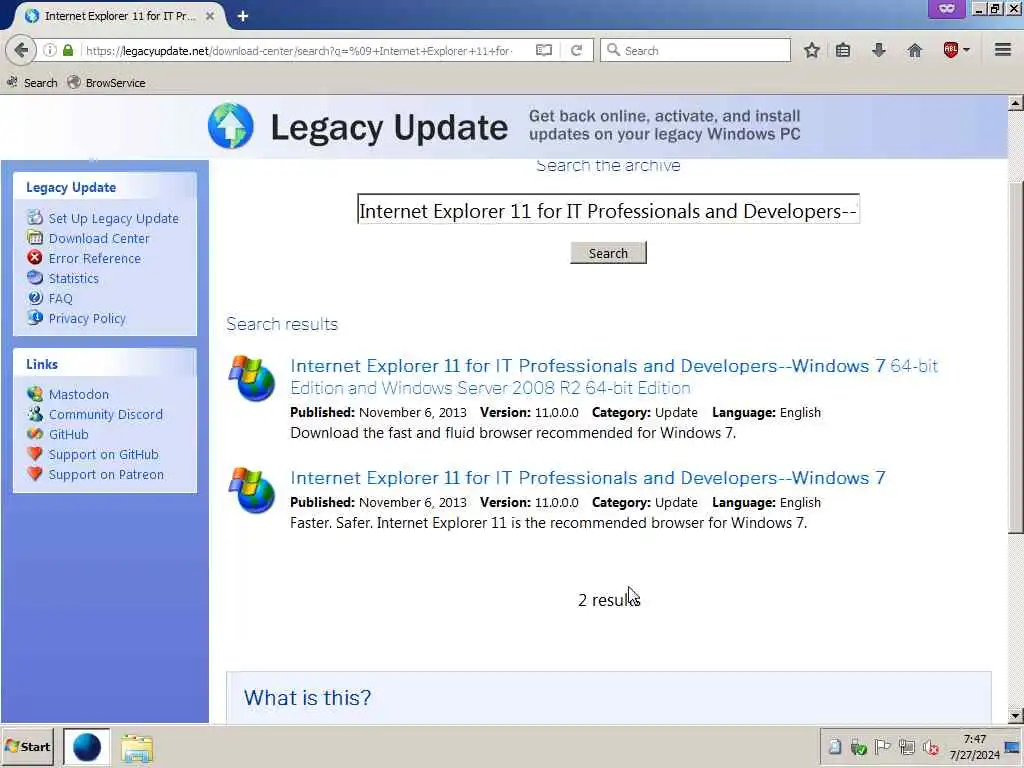
Task: Click the vertical scrollbar thumb
Action: point(1016,358)
